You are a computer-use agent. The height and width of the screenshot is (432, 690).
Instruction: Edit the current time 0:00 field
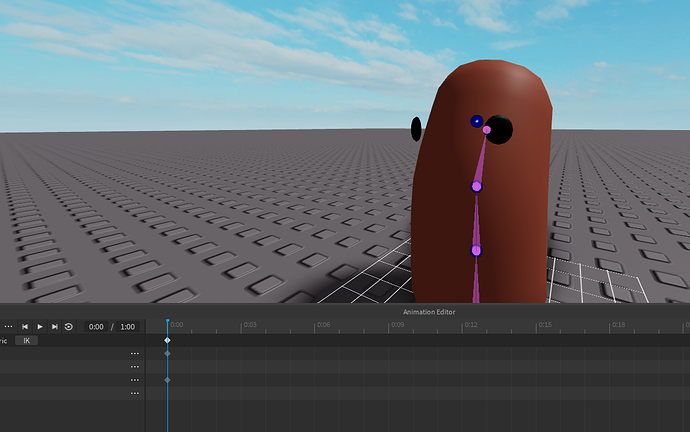point(96,327)
